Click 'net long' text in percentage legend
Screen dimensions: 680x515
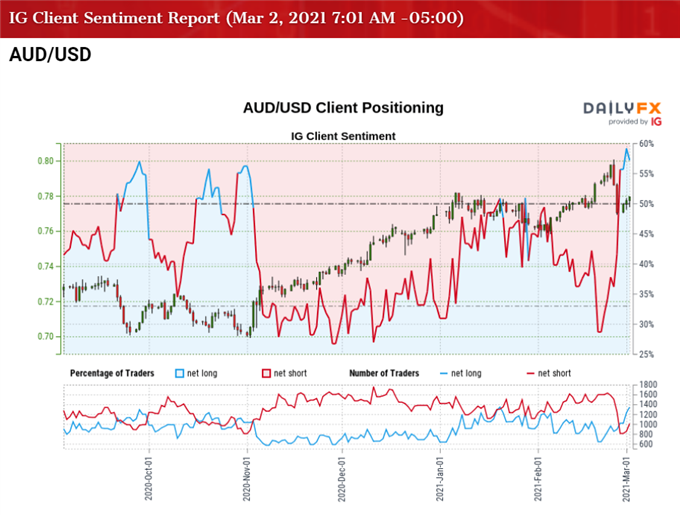202,373
